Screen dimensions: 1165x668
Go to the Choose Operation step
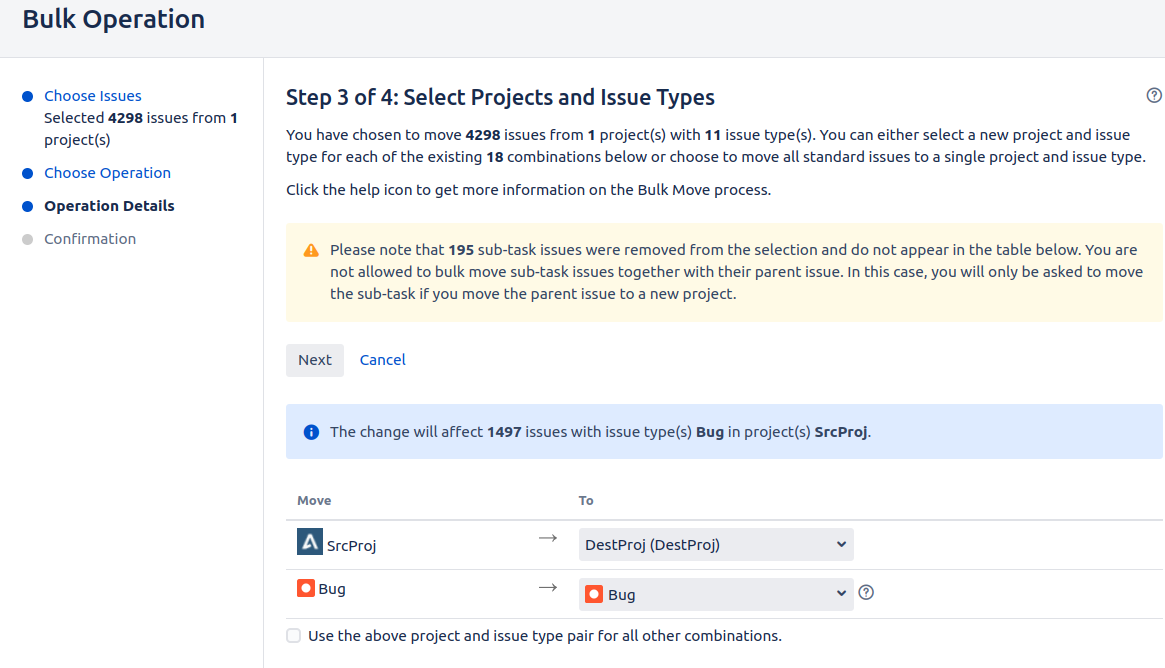pos(107,173)
